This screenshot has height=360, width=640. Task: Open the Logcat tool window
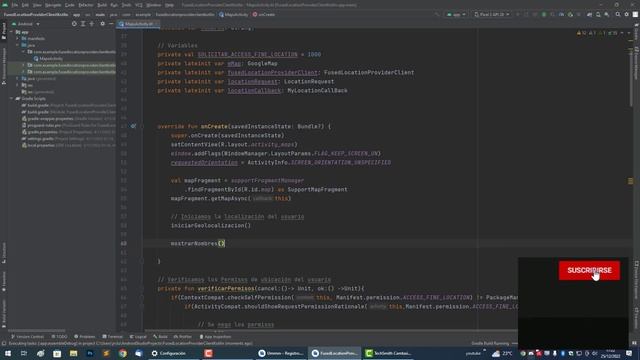click(138, 337)
